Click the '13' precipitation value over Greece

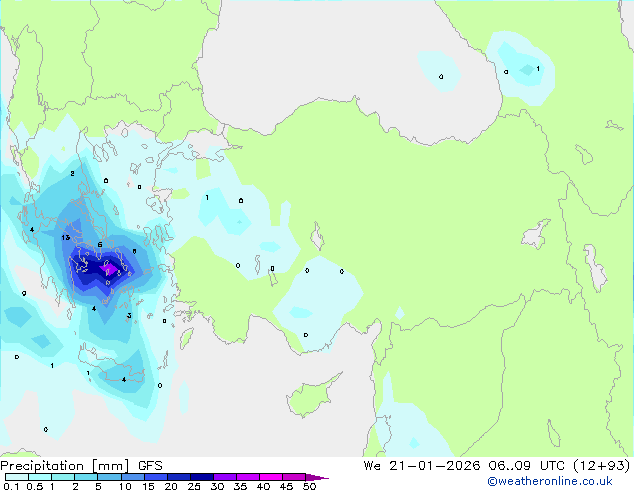click(x=66, y=237)
